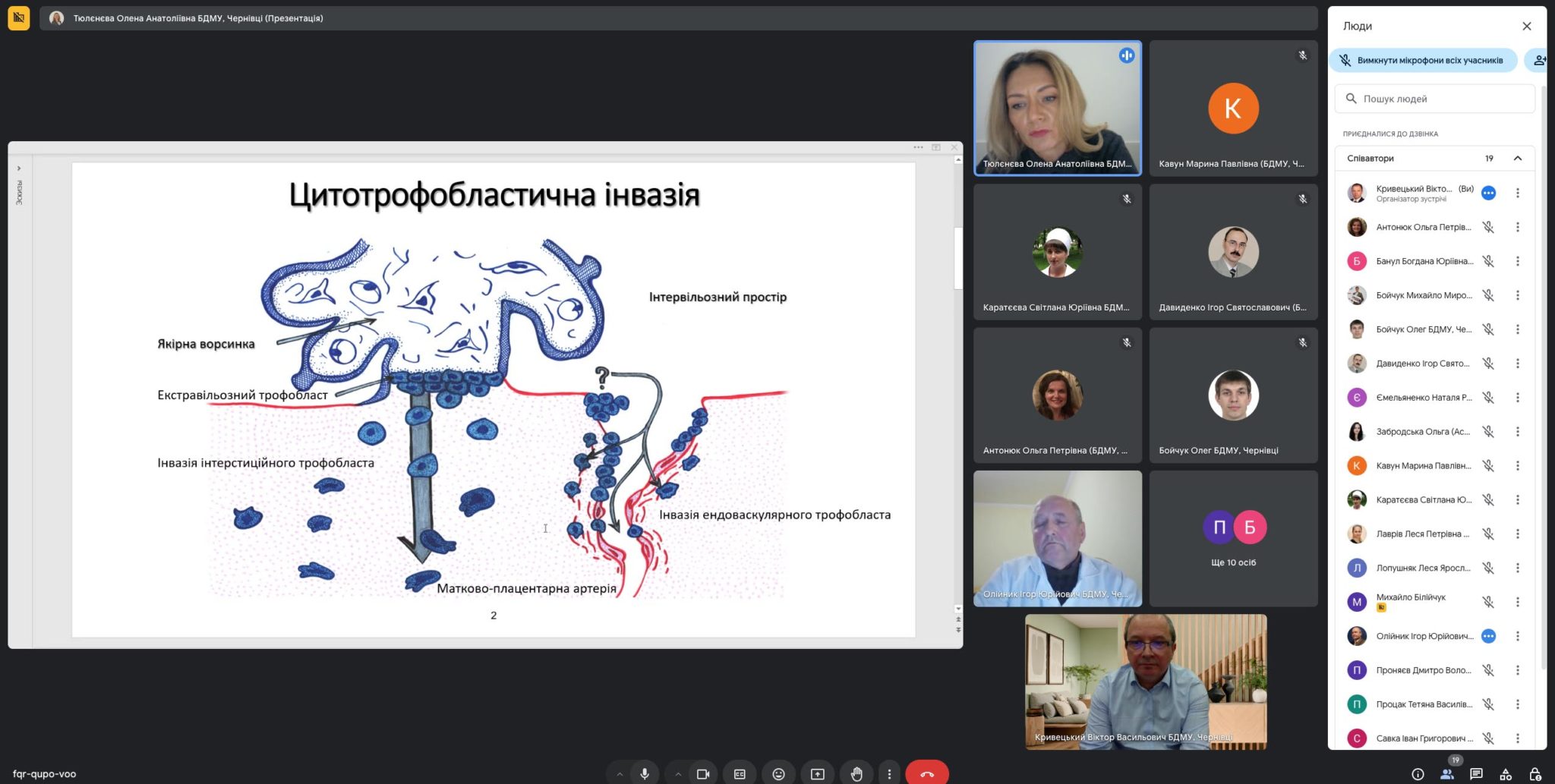This screenshot has height=784, width=1555.
Task: Expand audio settings arrow beside microphone
Action: click(x=620, y=774)
